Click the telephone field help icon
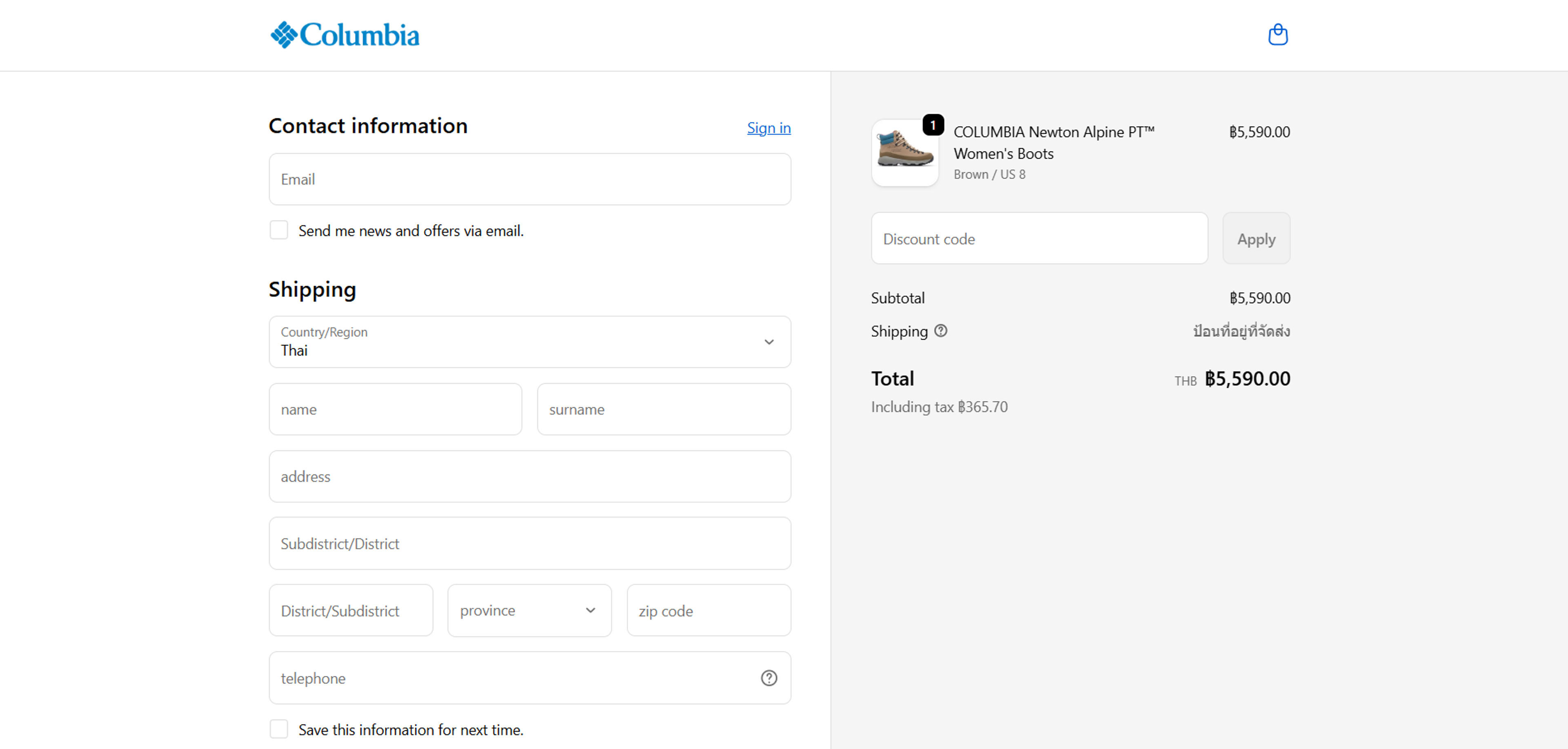Image resolution: width=1568 pixels, height=749 pixels. pos(769,678)
